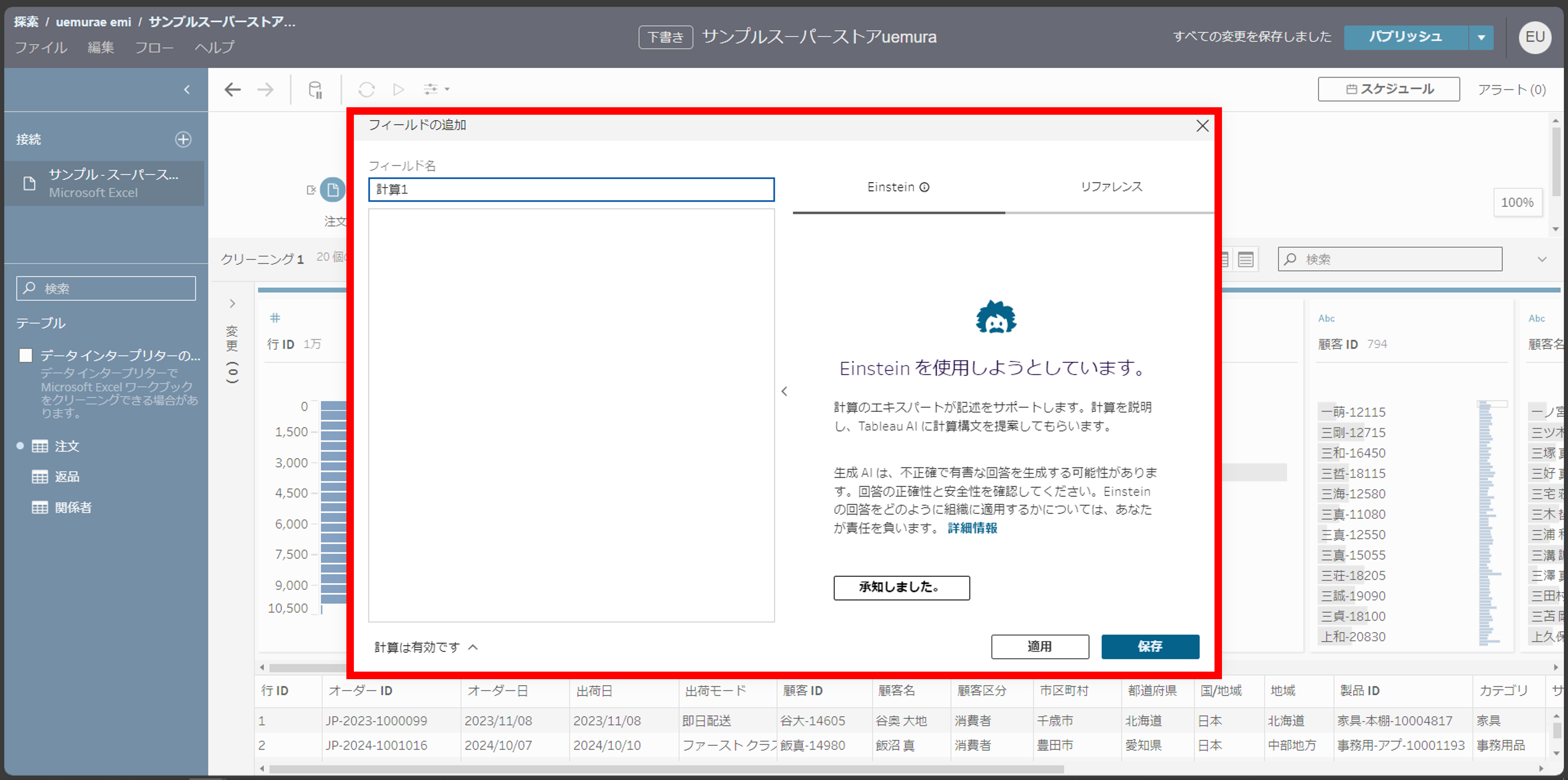Click the profile pane search field

[1390, 259]
